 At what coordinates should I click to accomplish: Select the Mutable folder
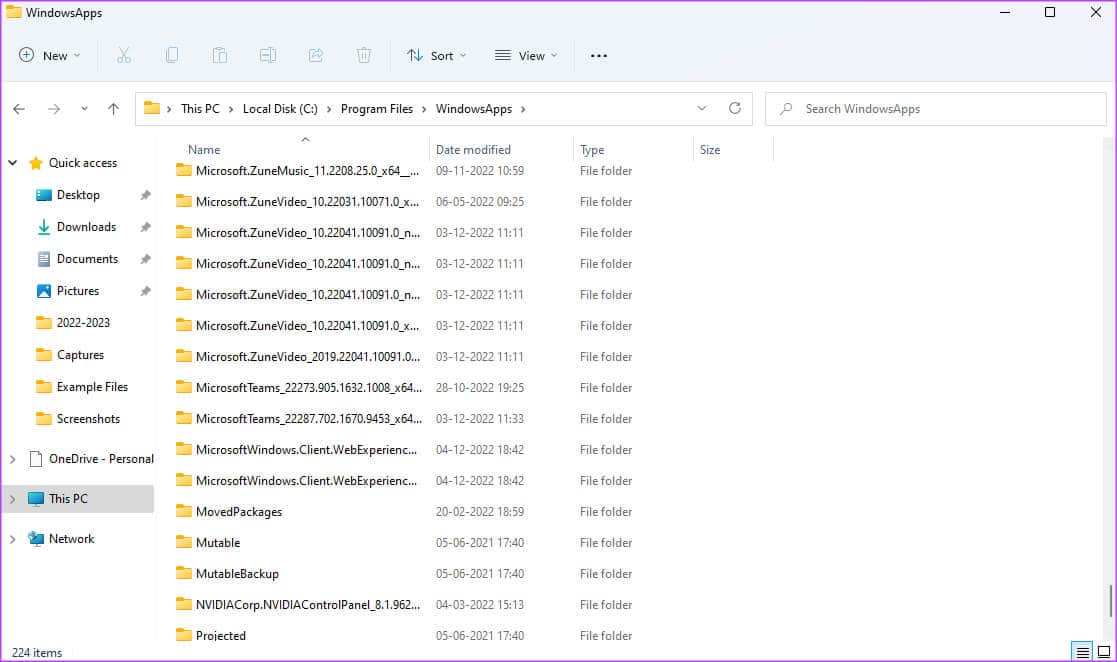pos(218,543)
